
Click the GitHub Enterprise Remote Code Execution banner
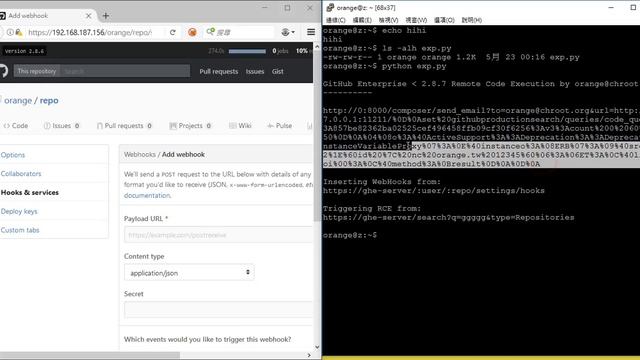click(x=480, y=84)
